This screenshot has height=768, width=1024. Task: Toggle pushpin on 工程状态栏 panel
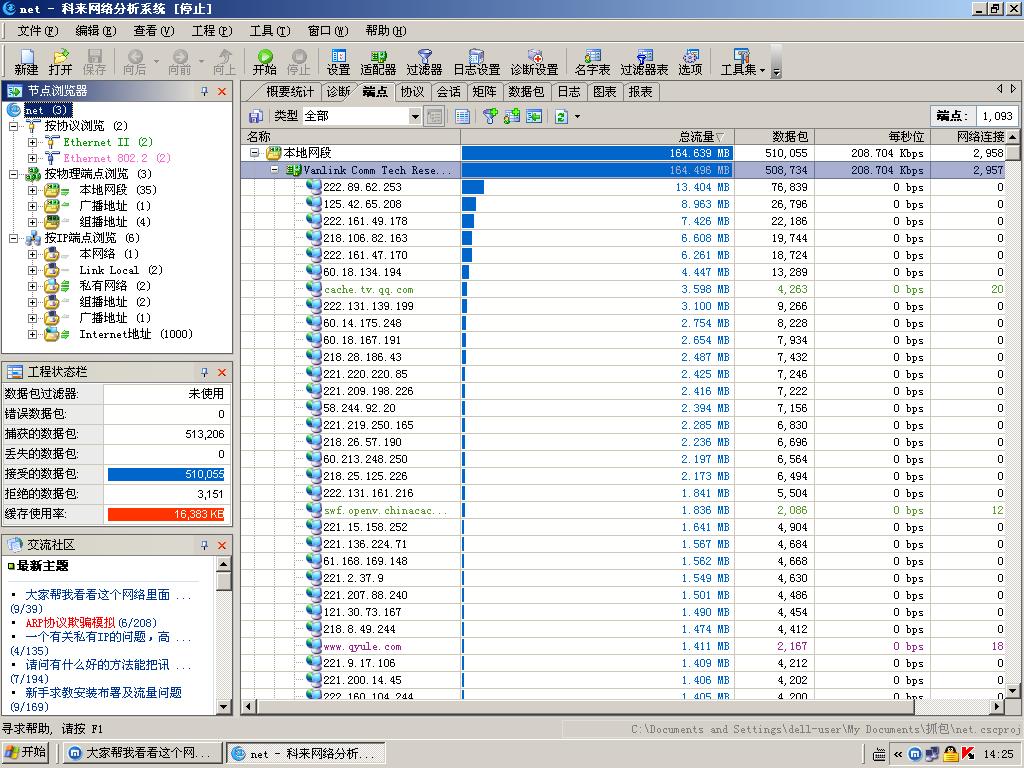(x=204, y=372)
